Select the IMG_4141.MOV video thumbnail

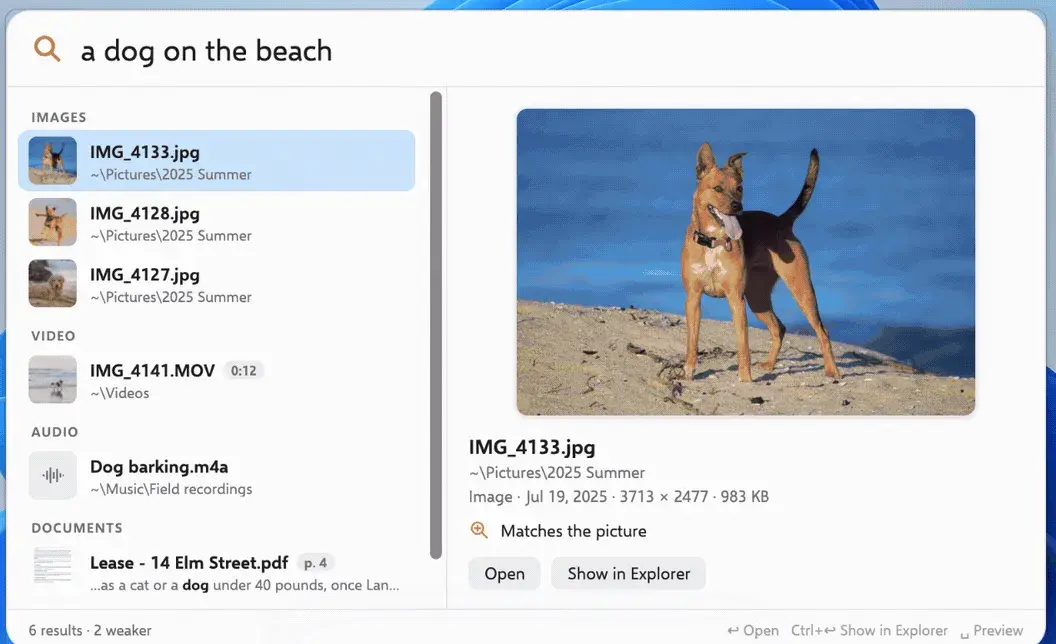tap(53, 379)
